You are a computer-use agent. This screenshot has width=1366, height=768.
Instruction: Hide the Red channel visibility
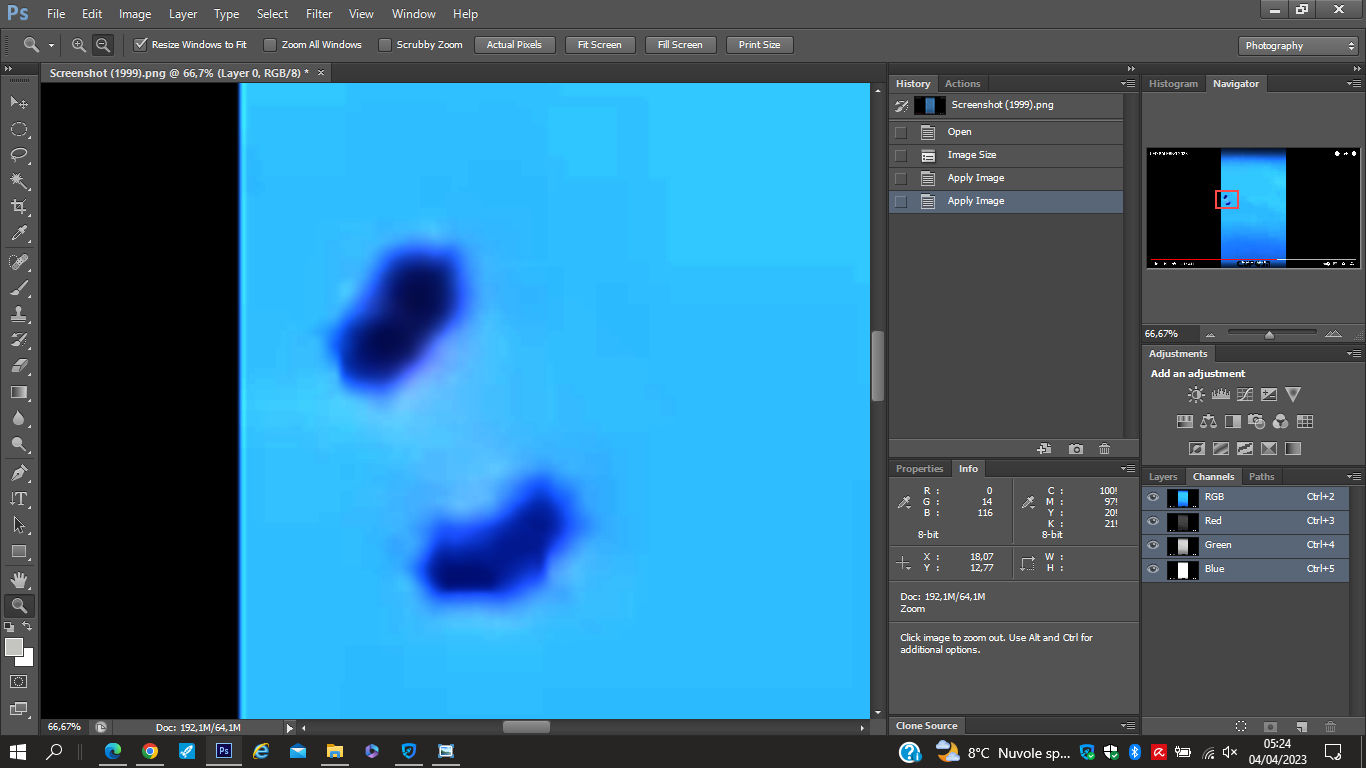1153,521
